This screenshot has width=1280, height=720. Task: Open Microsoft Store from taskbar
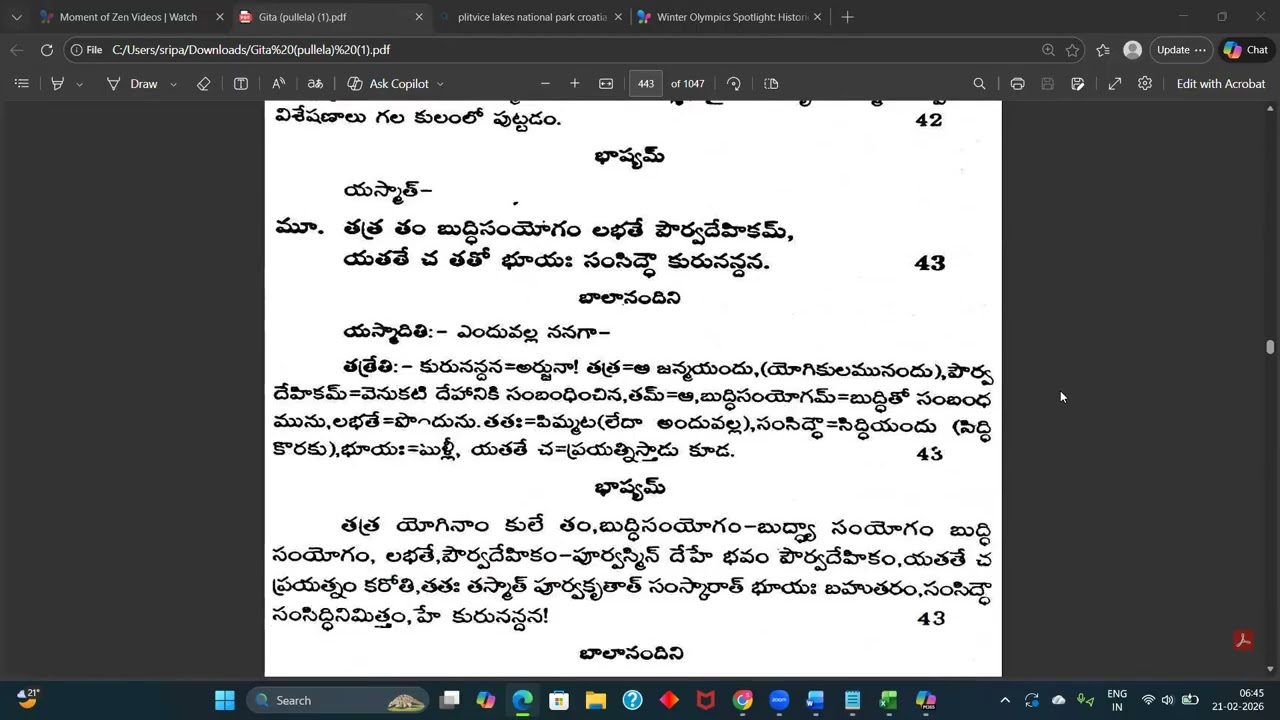coord(559,700)
